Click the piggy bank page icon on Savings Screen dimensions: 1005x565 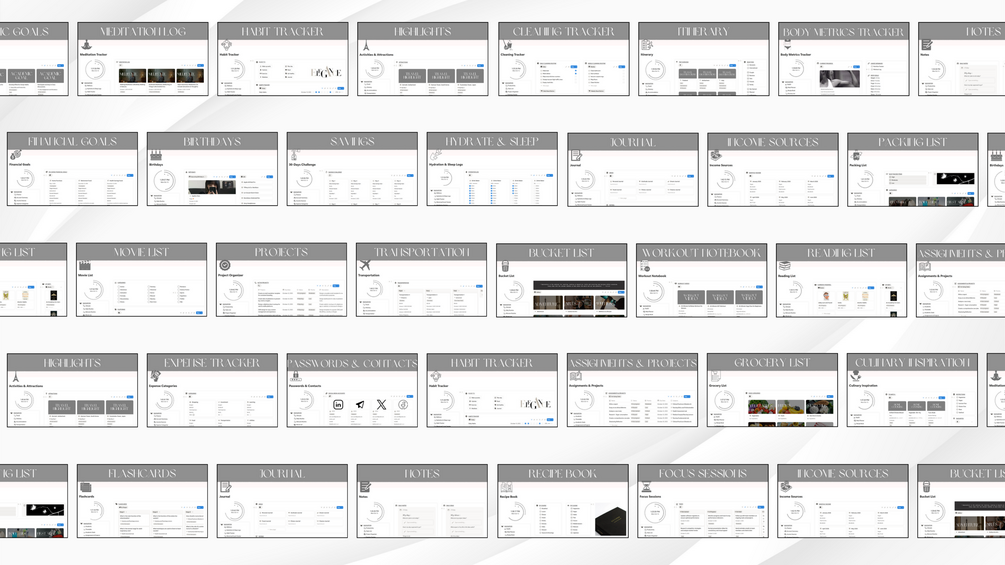(x=295, y=155)
